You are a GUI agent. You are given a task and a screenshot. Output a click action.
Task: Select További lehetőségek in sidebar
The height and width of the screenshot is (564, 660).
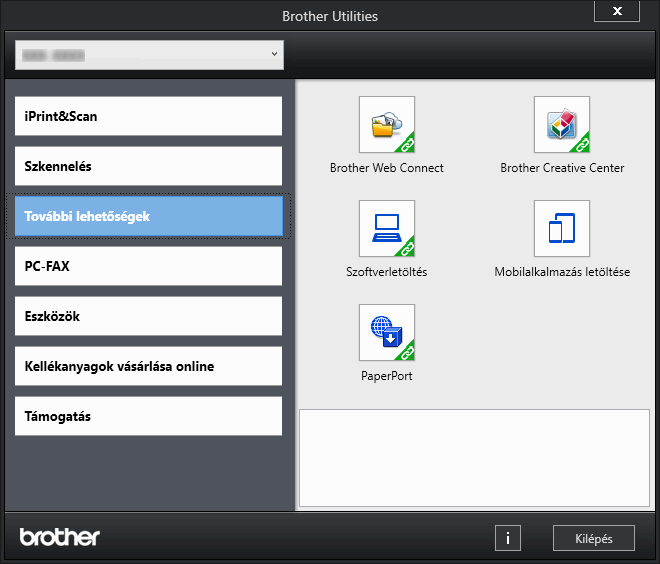149,216
